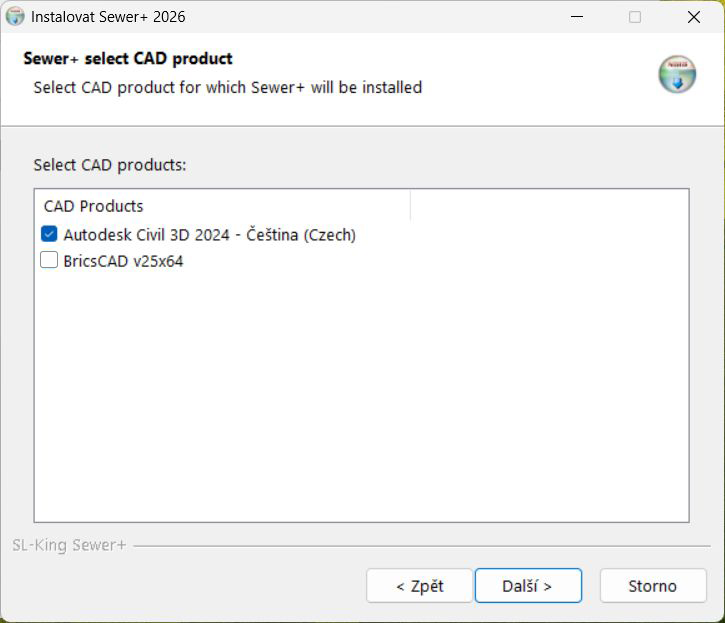Click the Instalovat Sewer+ 2026 title text
The width and height of the screenshot is (725, 623).
[x=108, y=17]
